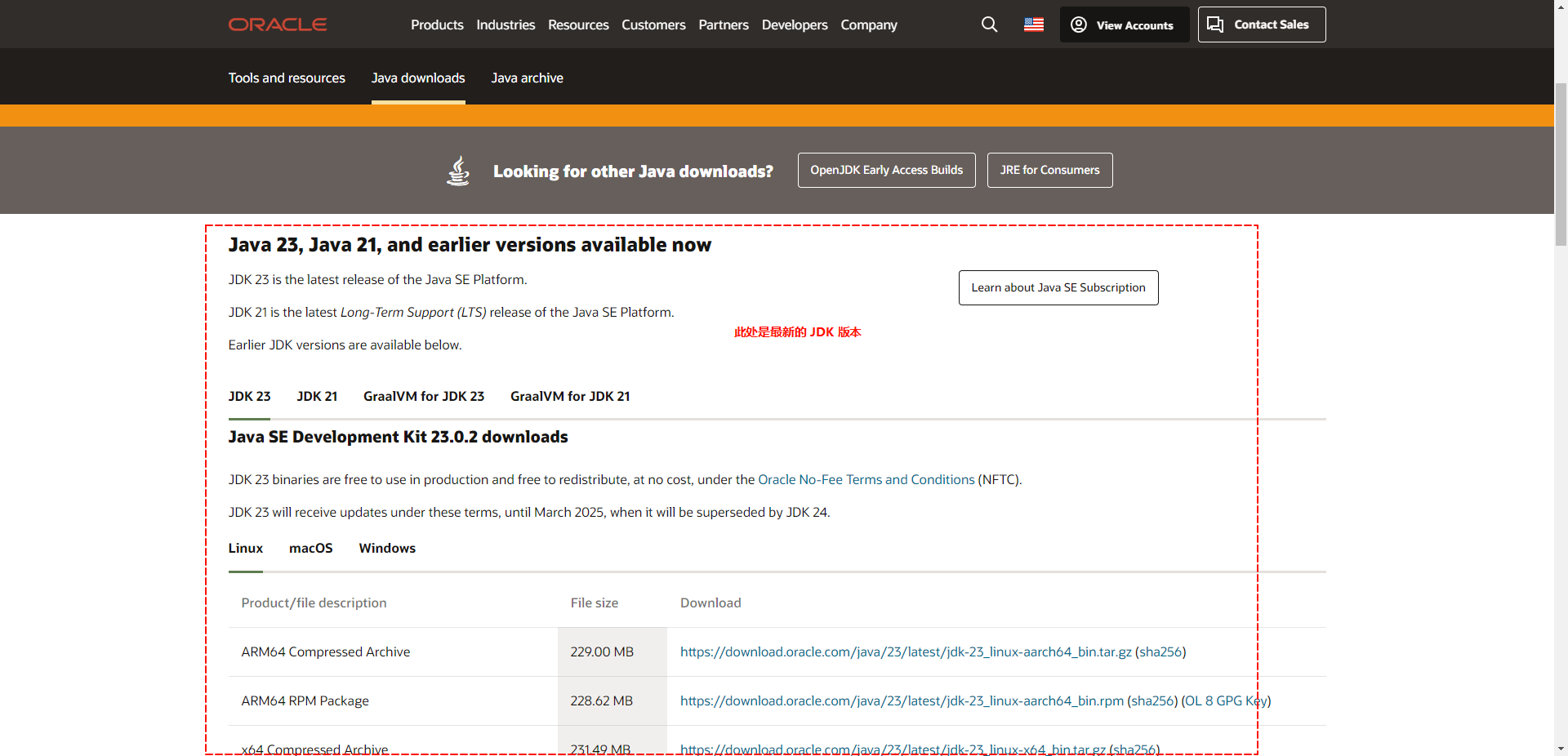Switch to the Windows downloads tab
The image size is (1568, 756).
387,548
